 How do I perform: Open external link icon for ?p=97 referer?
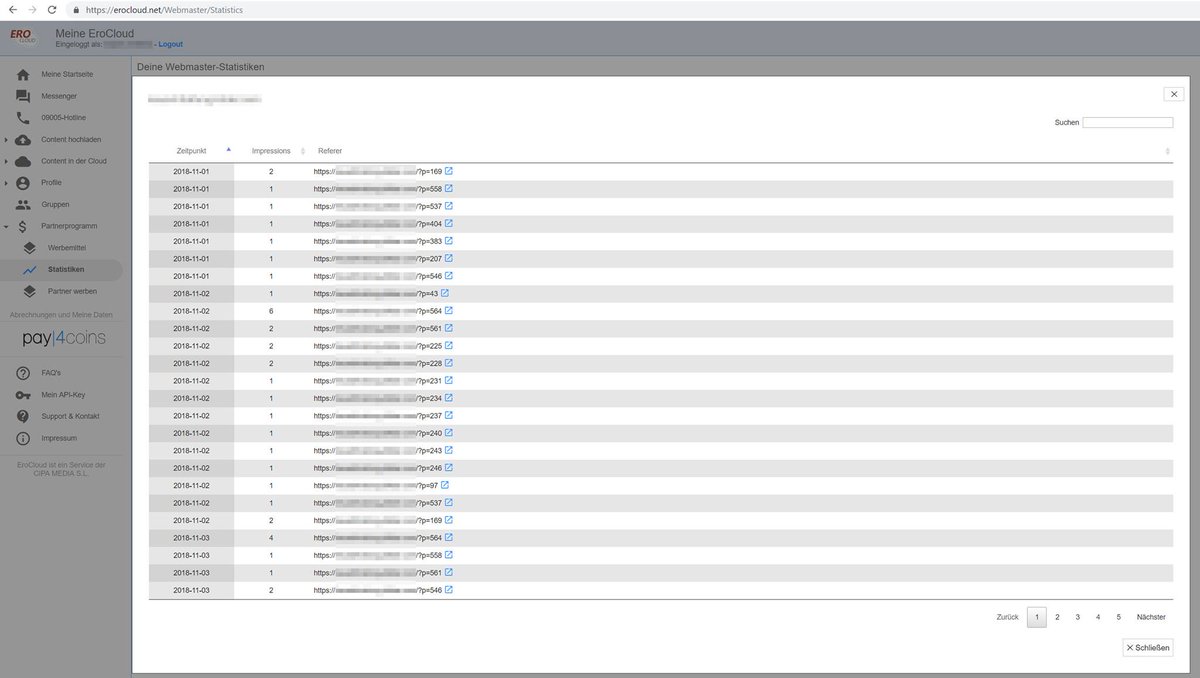(445, 485)
